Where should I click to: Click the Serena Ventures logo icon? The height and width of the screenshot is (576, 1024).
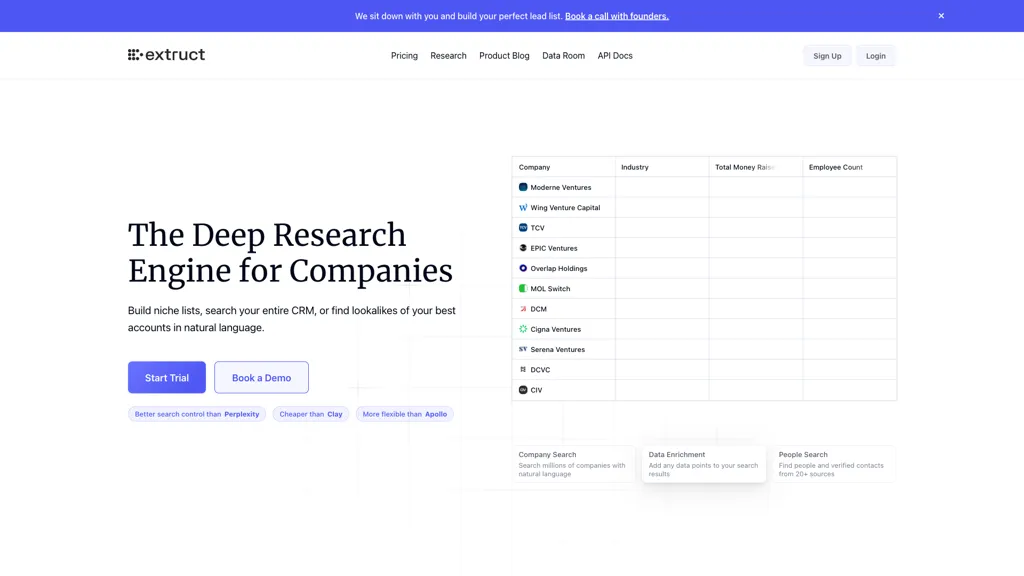coord(523,349)
